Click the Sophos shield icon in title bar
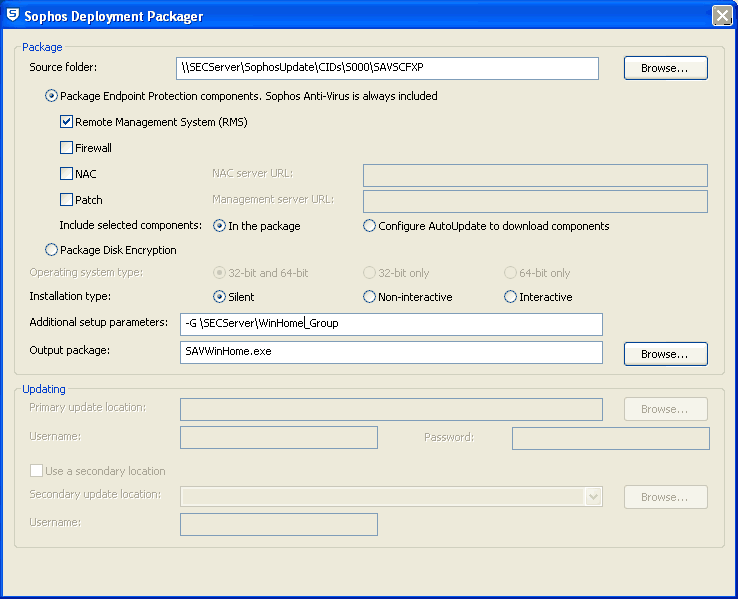The height and width of the screenshot is (599, 738). 13,15
